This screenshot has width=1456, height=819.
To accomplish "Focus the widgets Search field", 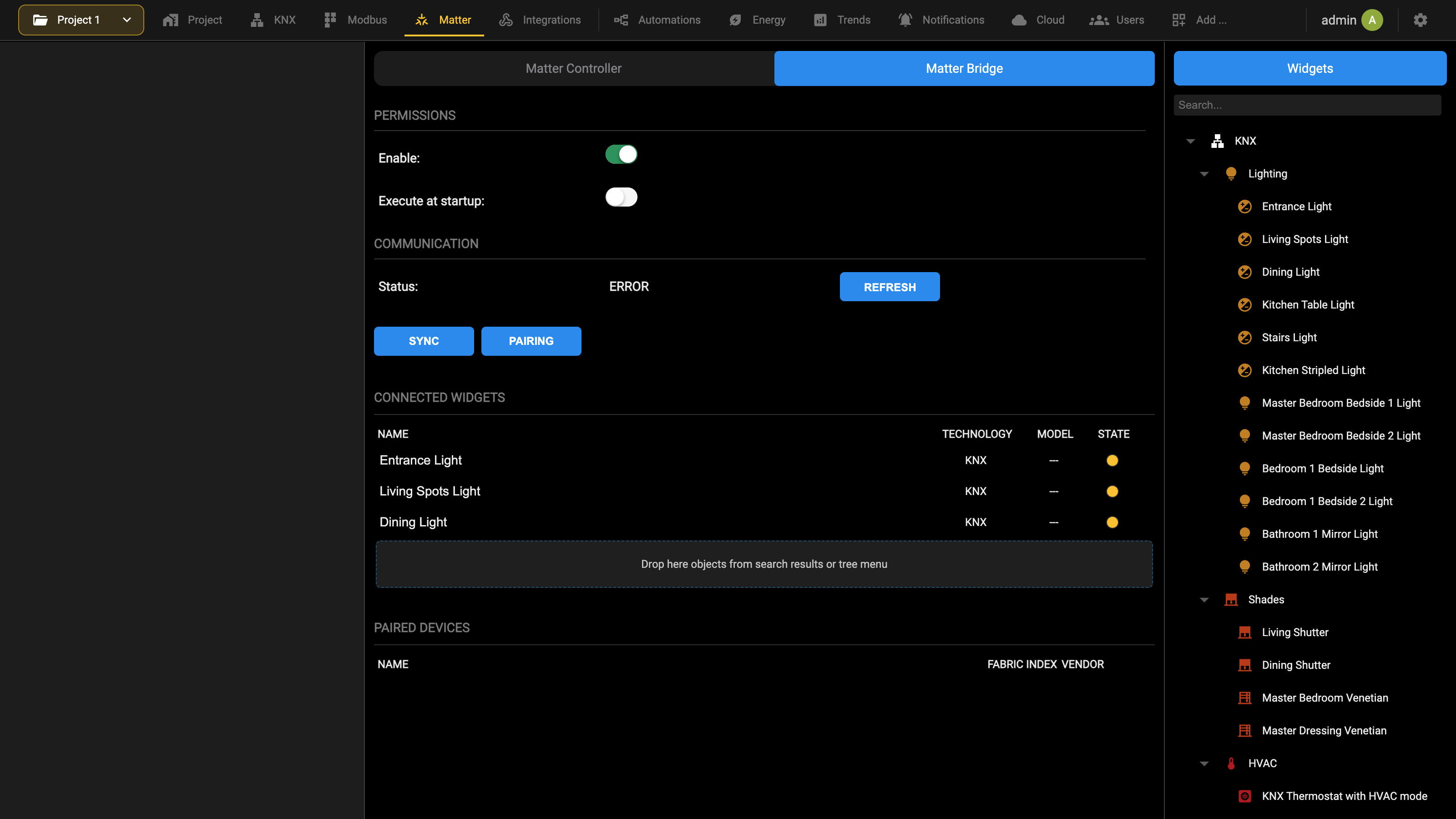I will click(1307, 105).
